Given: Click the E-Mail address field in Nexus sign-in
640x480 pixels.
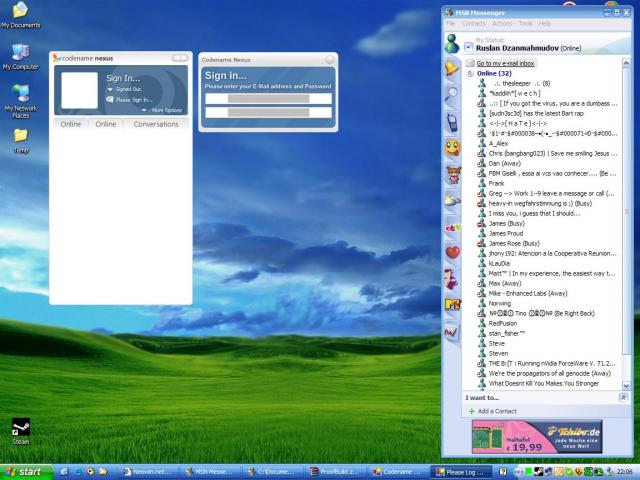Looking at the screenshot, I should (x=268, y=99).
